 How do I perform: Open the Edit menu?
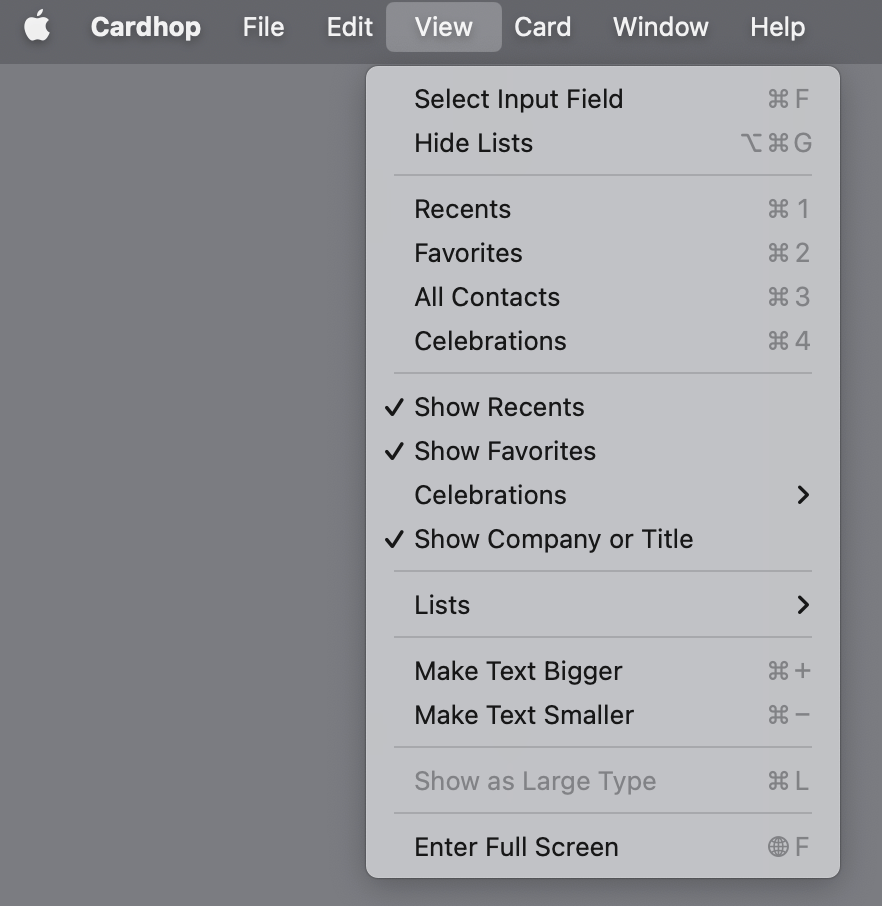[349, 27]
